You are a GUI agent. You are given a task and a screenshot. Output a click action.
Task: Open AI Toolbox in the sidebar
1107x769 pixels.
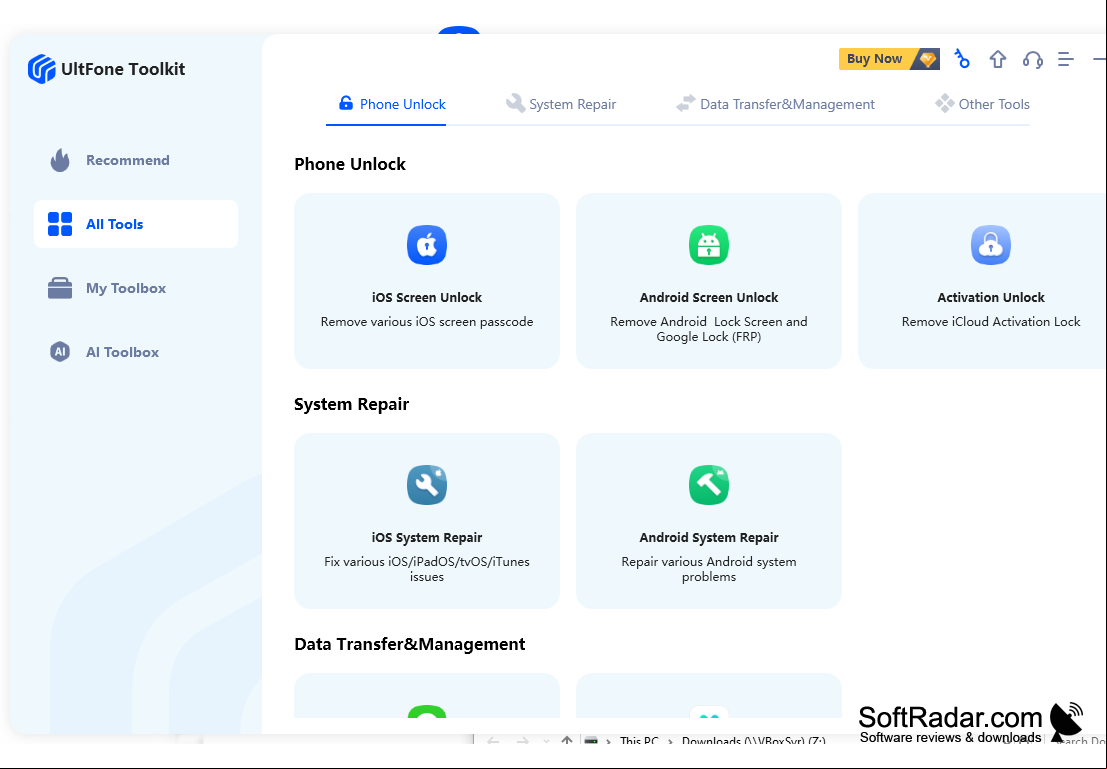[x=136, y=352]
